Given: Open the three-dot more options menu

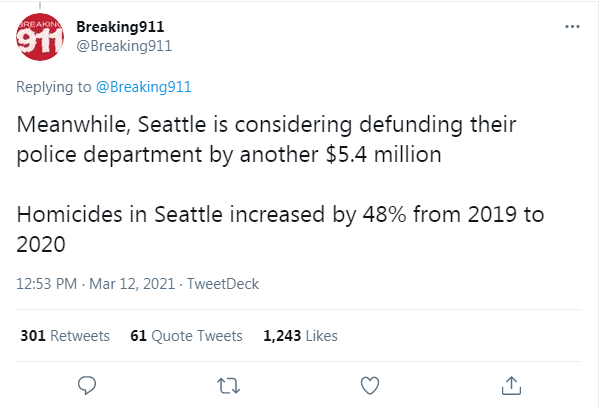Looking at the screenshot, I should click(572, 26).
